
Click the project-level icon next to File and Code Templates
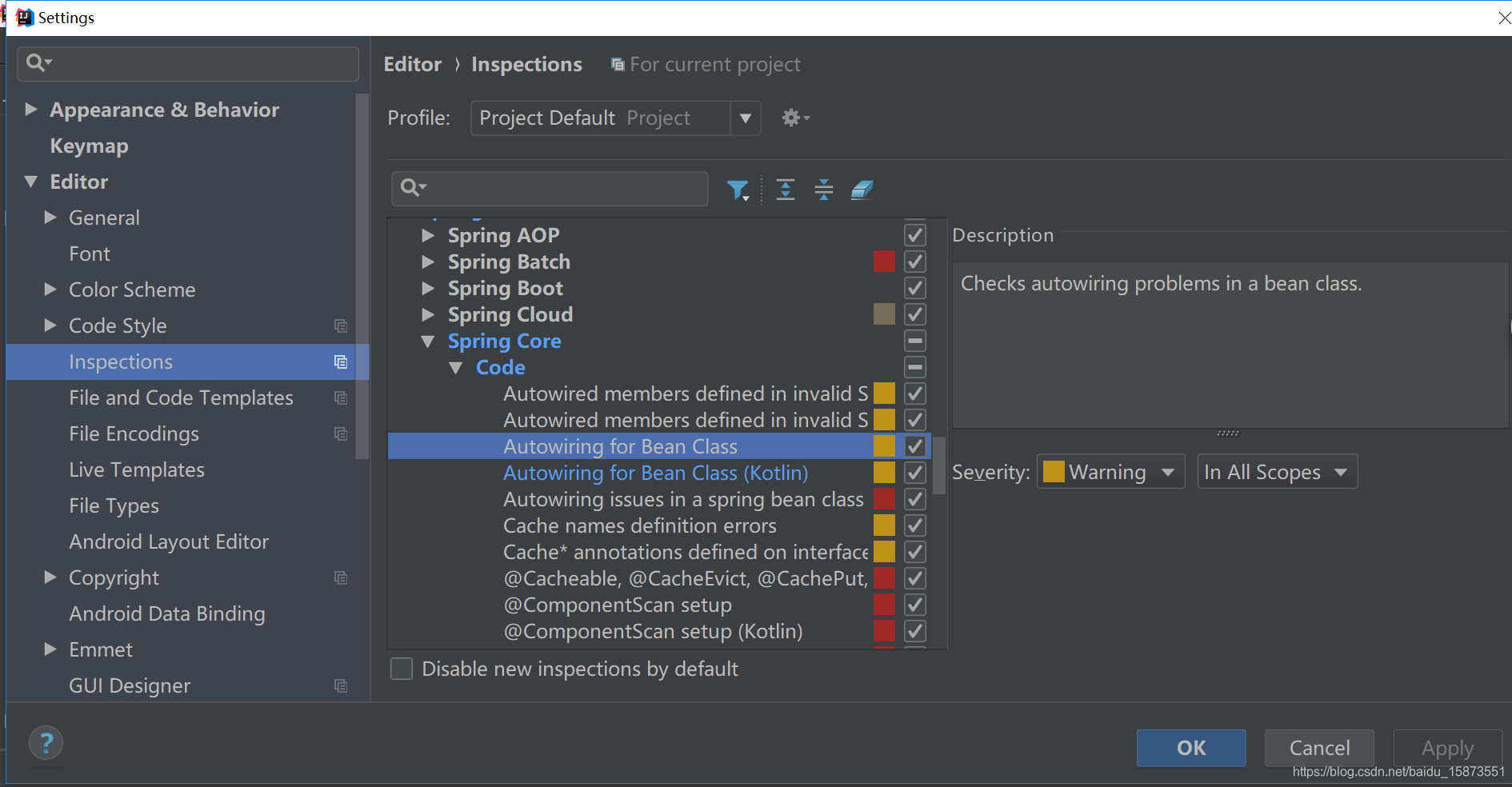click(341, 397)
